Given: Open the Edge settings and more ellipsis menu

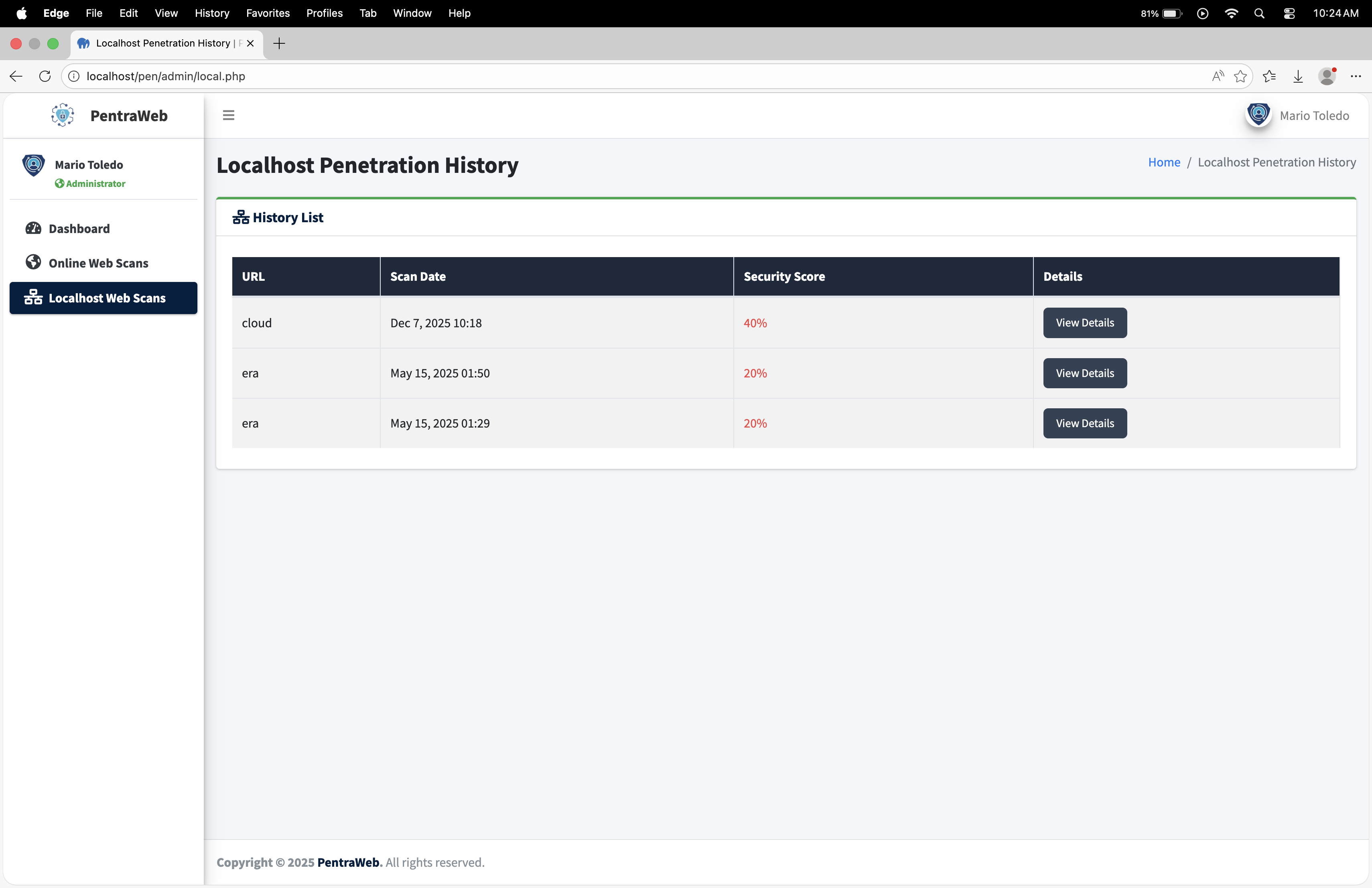Looking at the screenshot, I should [x=1355, y=76].
